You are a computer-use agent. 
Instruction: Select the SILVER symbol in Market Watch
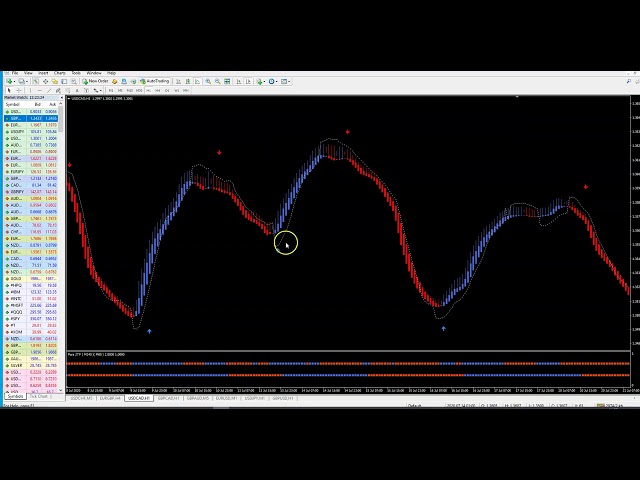[x=16, y=365]
